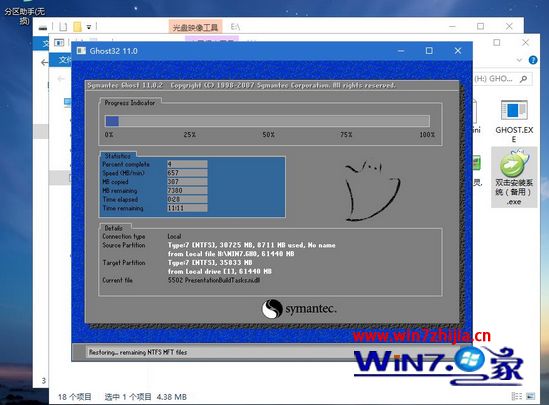This screenshot has width=549, height=405.
Task: Close the rear E:\ Explorer window
Action: click(x=509, y=26)
